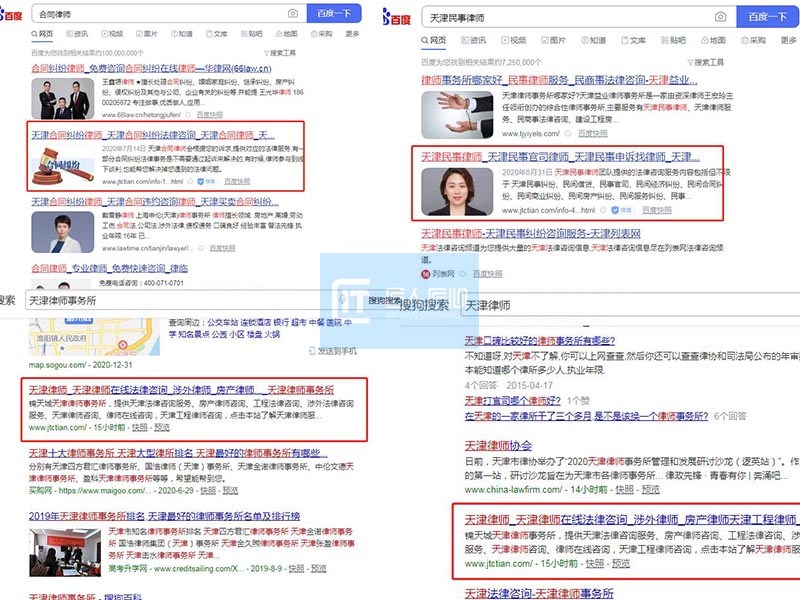
Task: Open 知道 tab on 天津民事律师 results page
Action: [x=593, y=40]
